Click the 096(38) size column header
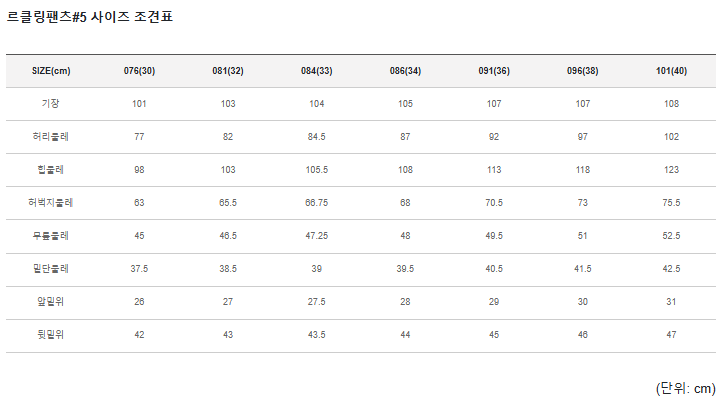This screenshot has height=400, width=721. (582, 71)
